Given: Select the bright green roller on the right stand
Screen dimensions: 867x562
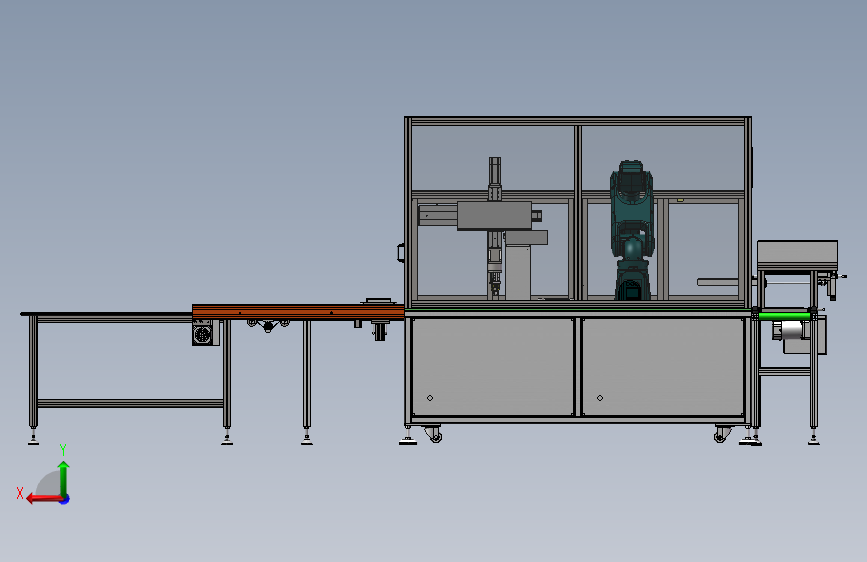Looking at the screenshot, I should coord(784,316).
